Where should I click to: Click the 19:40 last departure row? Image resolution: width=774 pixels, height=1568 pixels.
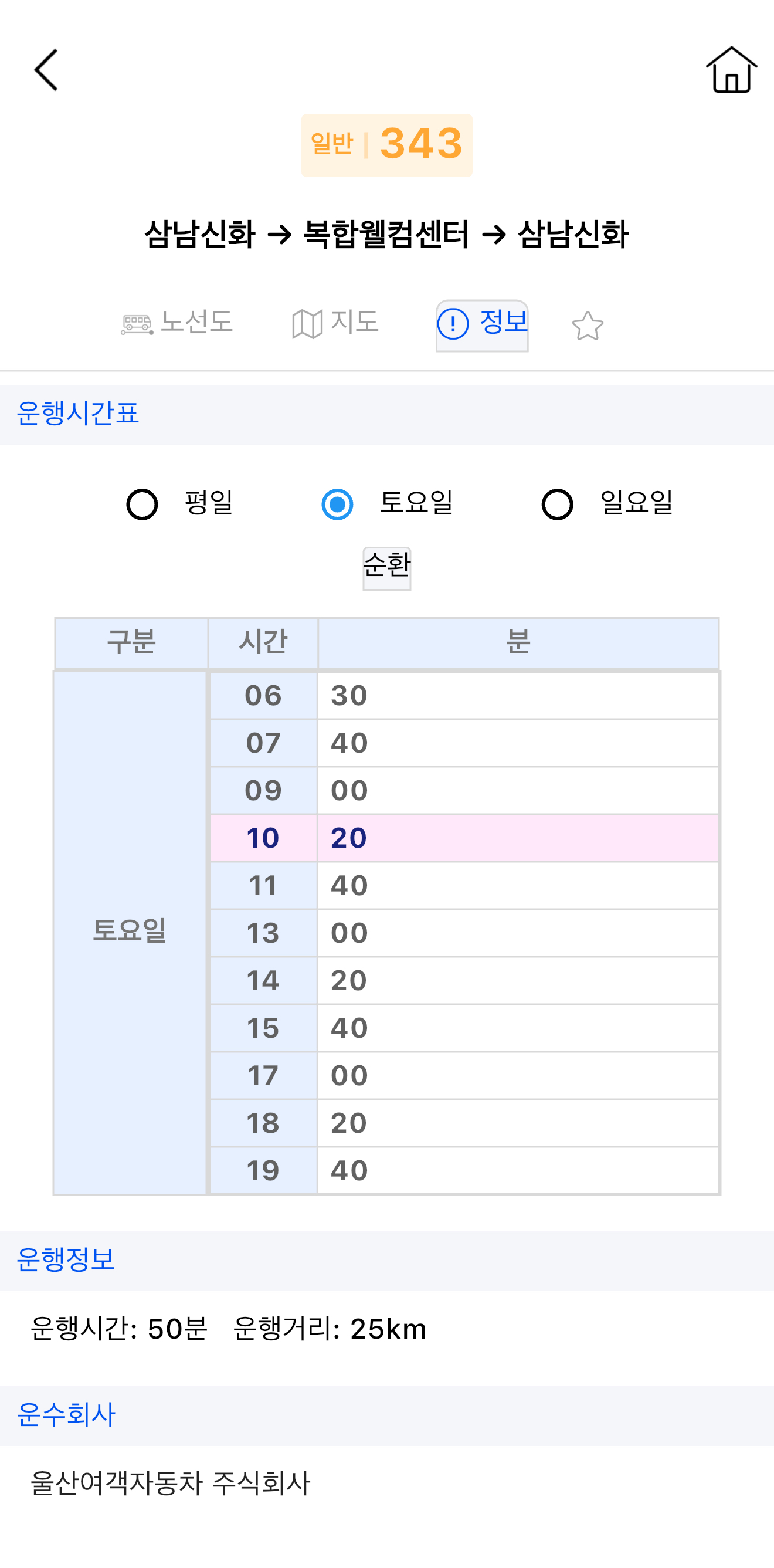click(464, 1170)
